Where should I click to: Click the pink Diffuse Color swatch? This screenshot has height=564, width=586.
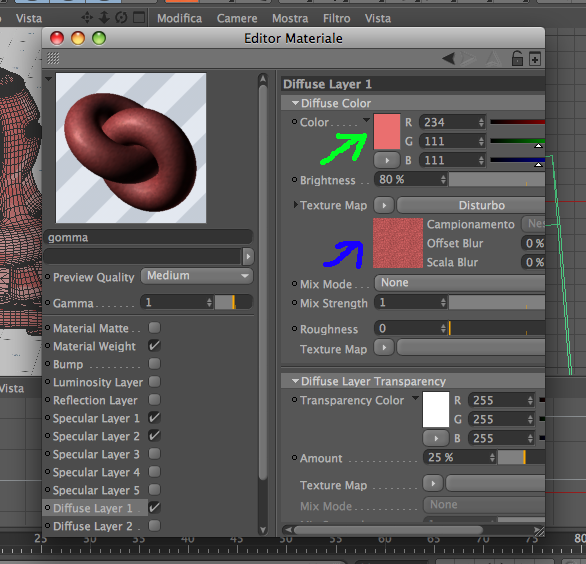pyautogui.click(x=387, y=132)
